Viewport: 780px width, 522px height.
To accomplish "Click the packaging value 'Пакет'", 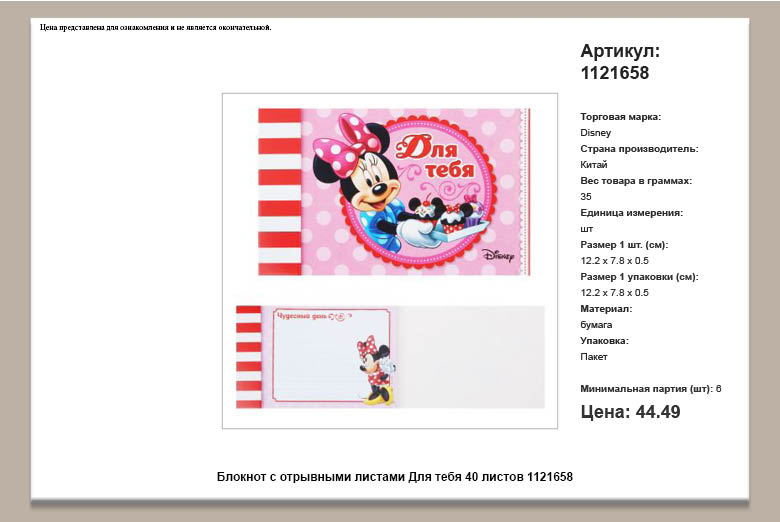I will tap(593, 357).
